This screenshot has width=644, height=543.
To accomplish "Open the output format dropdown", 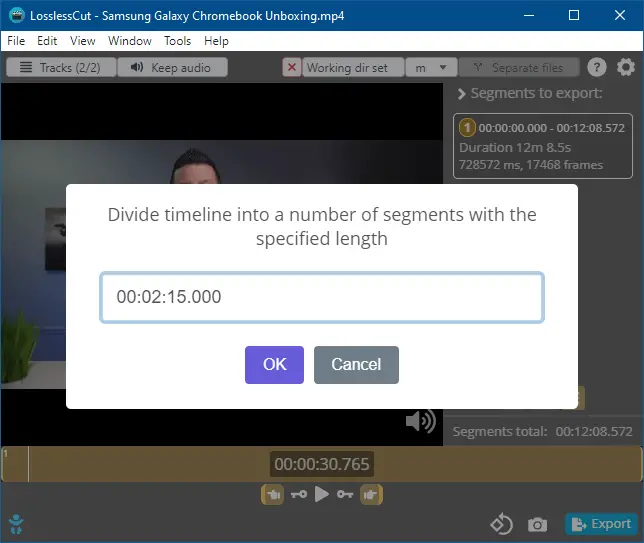I will (431, 67).
